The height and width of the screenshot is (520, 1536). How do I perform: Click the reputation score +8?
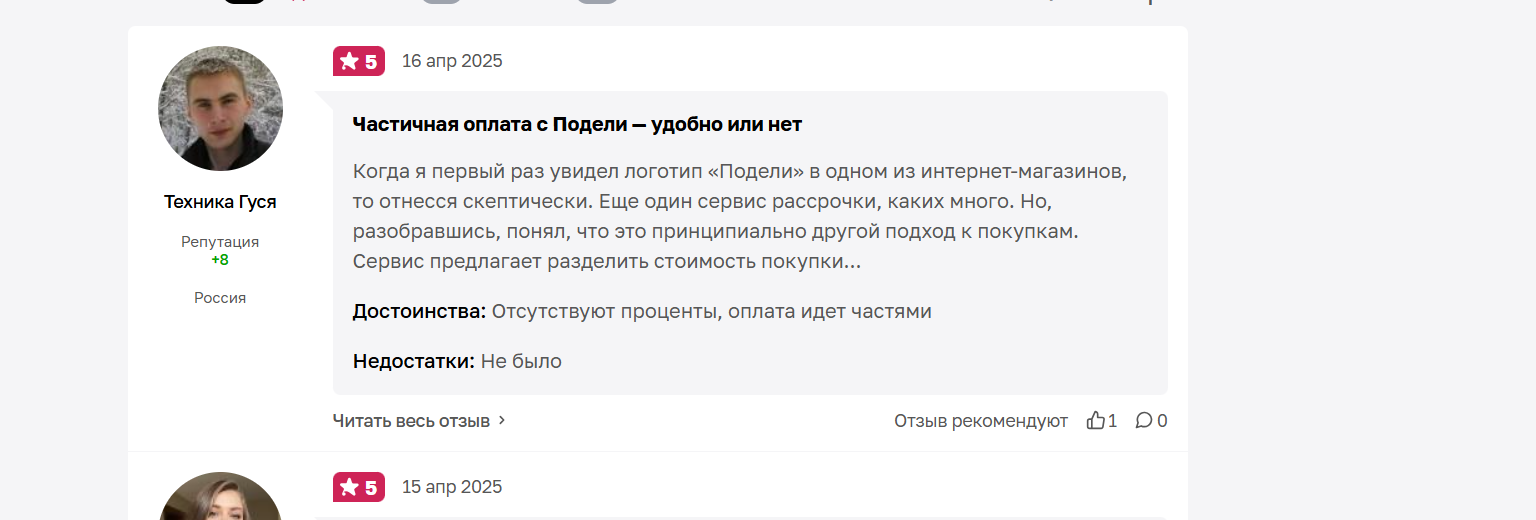(x=220, y=260)
